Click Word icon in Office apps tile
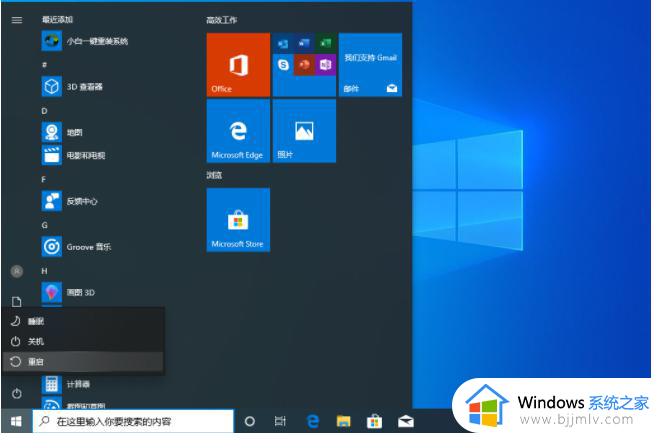The height and width of the screenshot is (433, 654). [x=304, y=43]
